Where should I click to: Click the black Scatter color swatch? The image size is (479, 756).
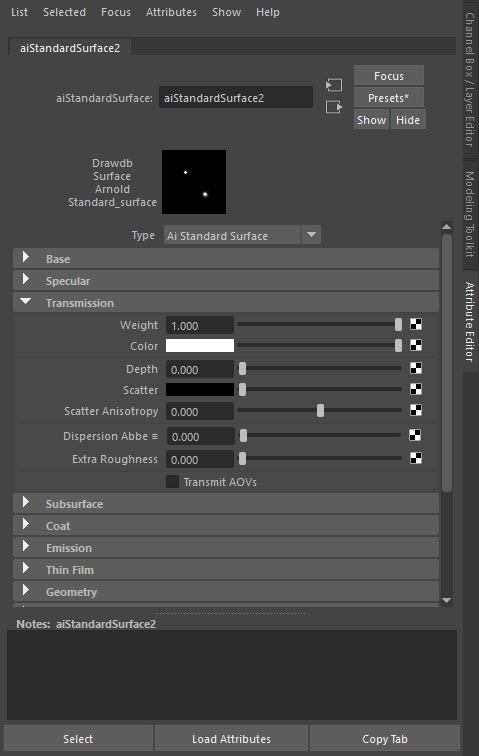pyautogui.click(x=200, y=389)
